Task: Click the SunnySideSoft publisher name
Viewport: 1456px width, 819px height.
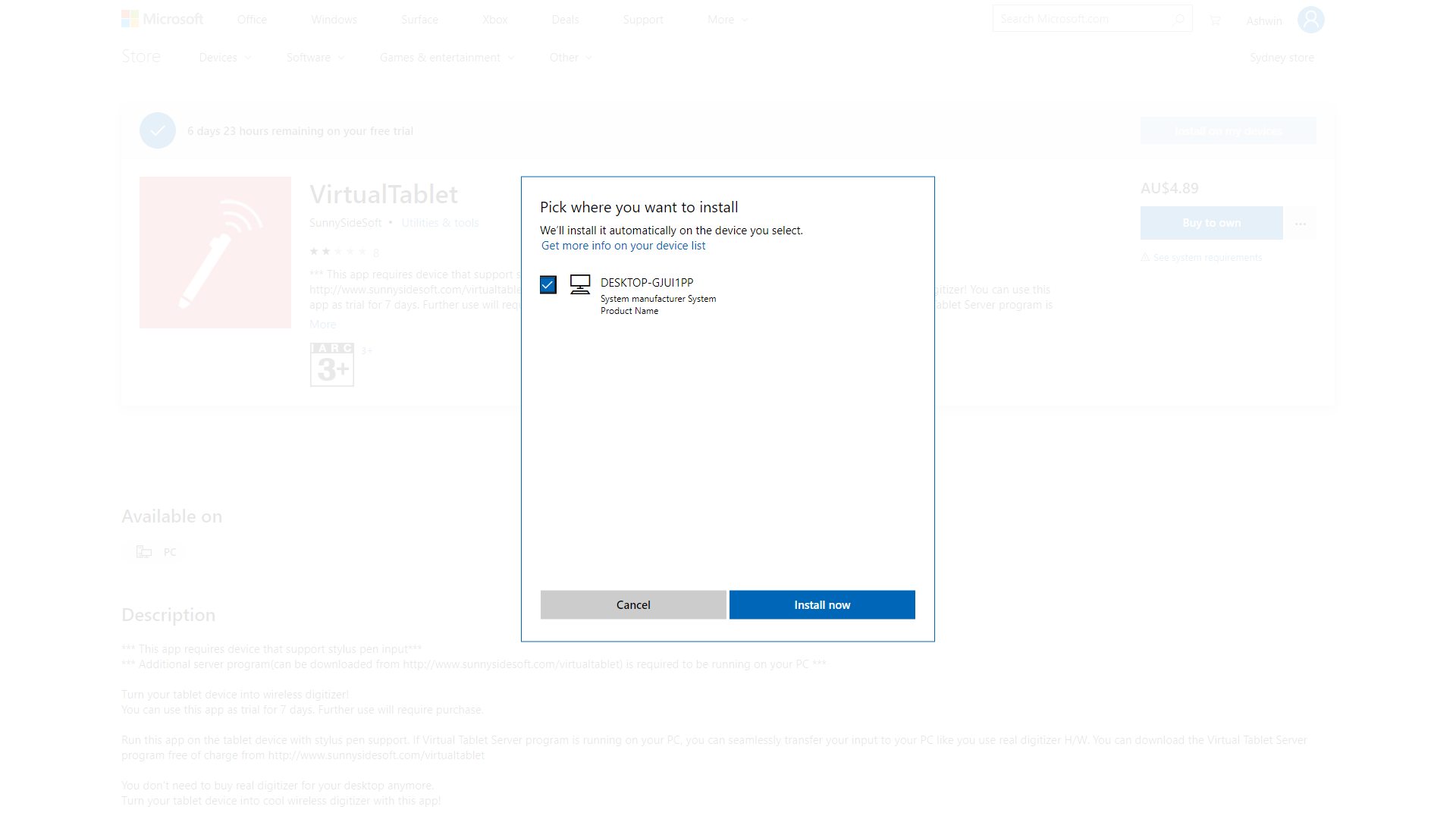Action: [x=345, y=223]
